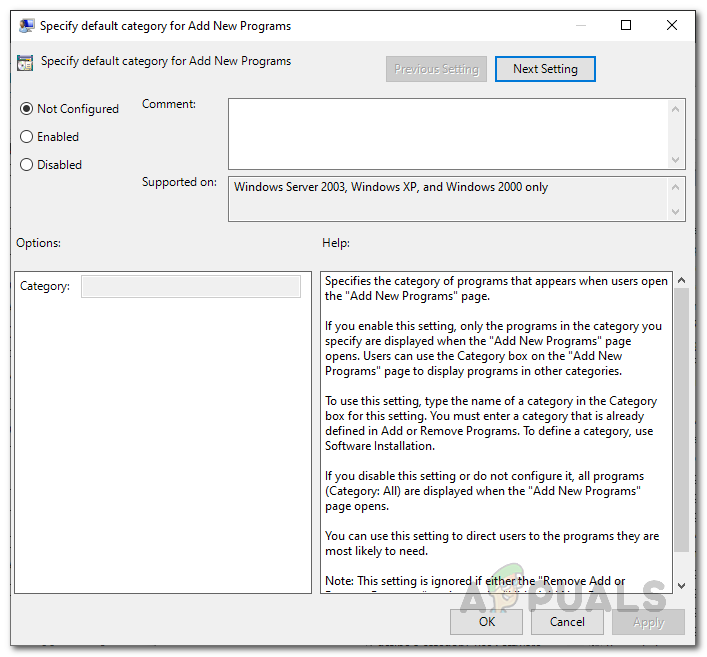Maximize the policy setting window

(x=626, y=25)
